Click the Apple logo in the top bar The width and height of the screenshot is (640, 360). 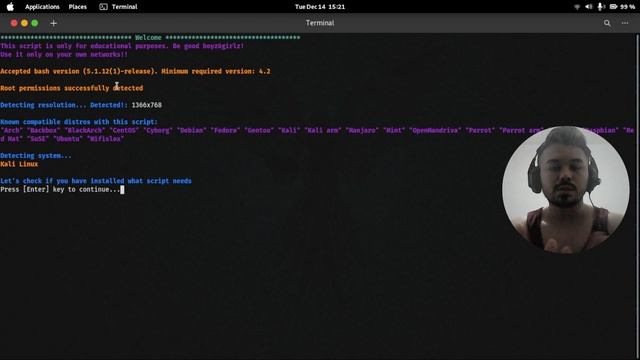10,7
